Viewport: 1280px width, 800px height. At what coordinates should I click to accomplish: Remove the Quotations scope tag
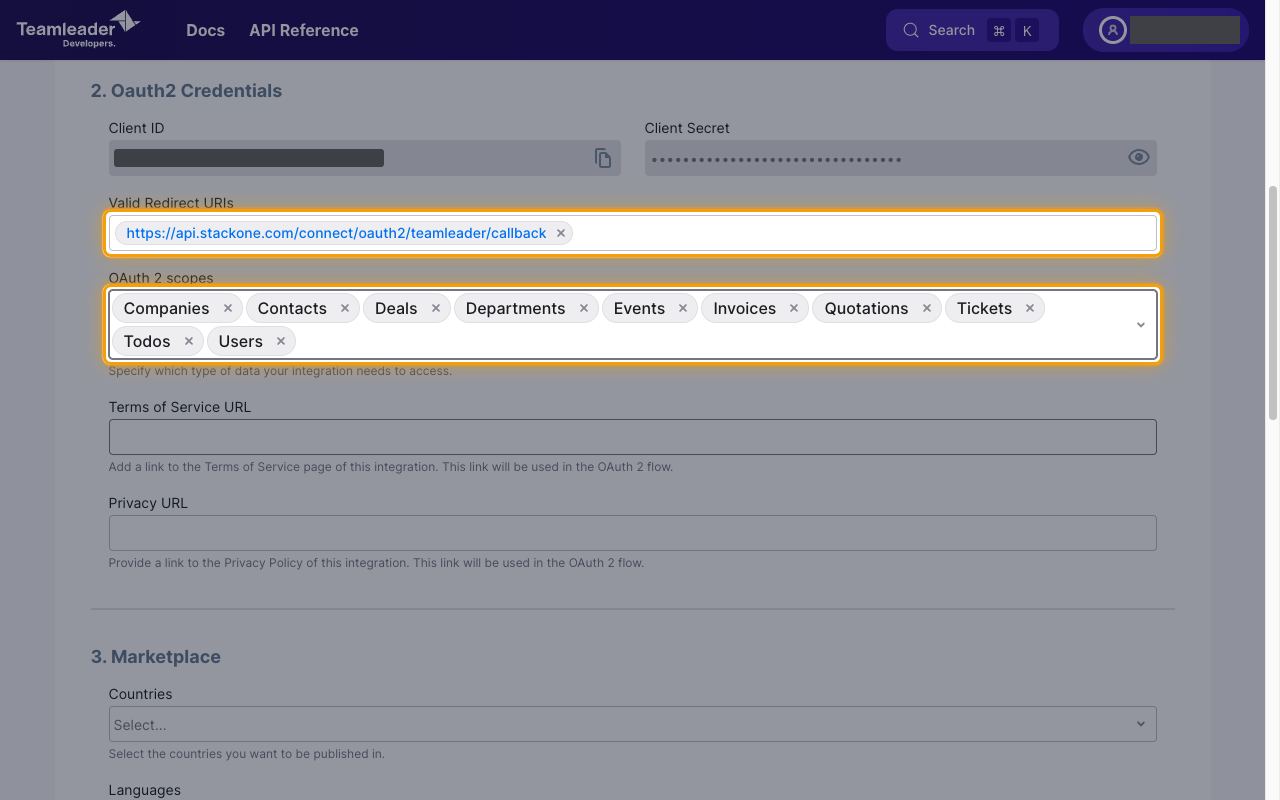[x=927, y=308]
